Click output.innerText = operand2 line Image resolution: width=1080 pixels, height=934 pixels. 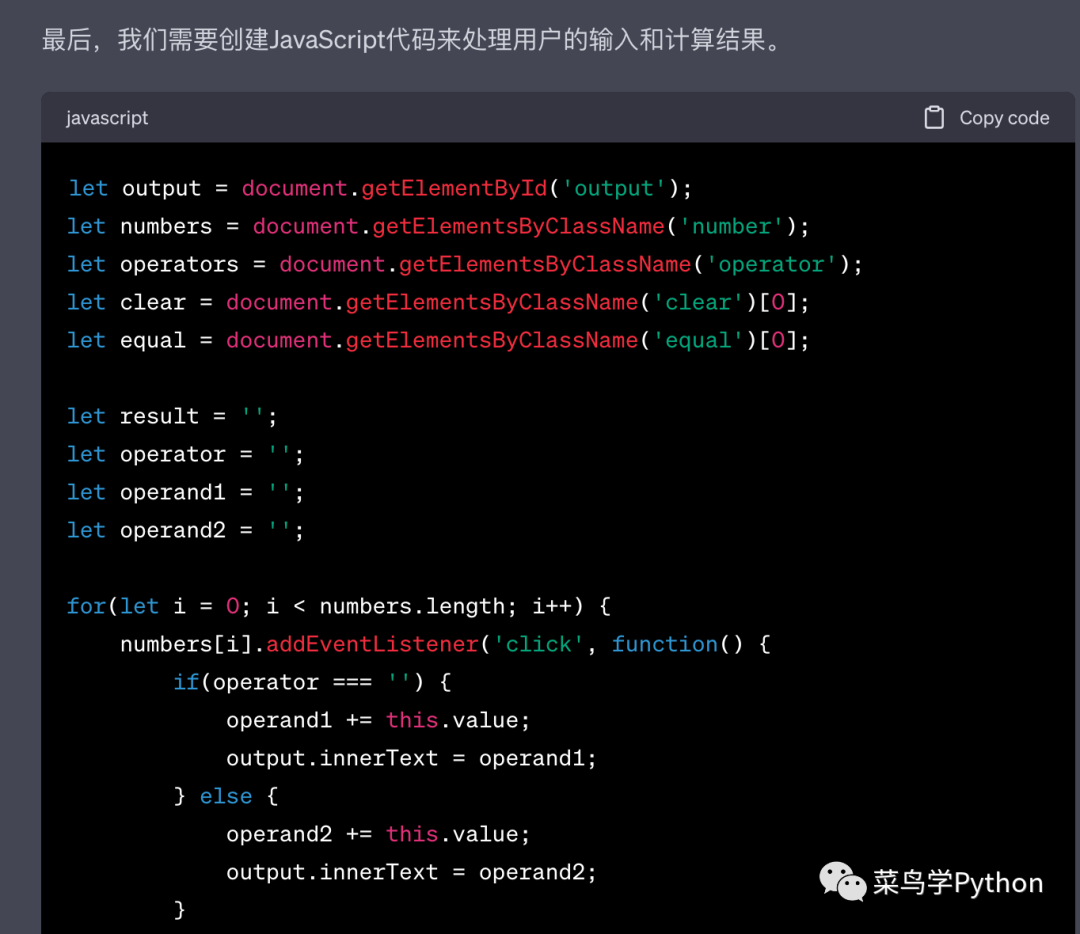411,873
